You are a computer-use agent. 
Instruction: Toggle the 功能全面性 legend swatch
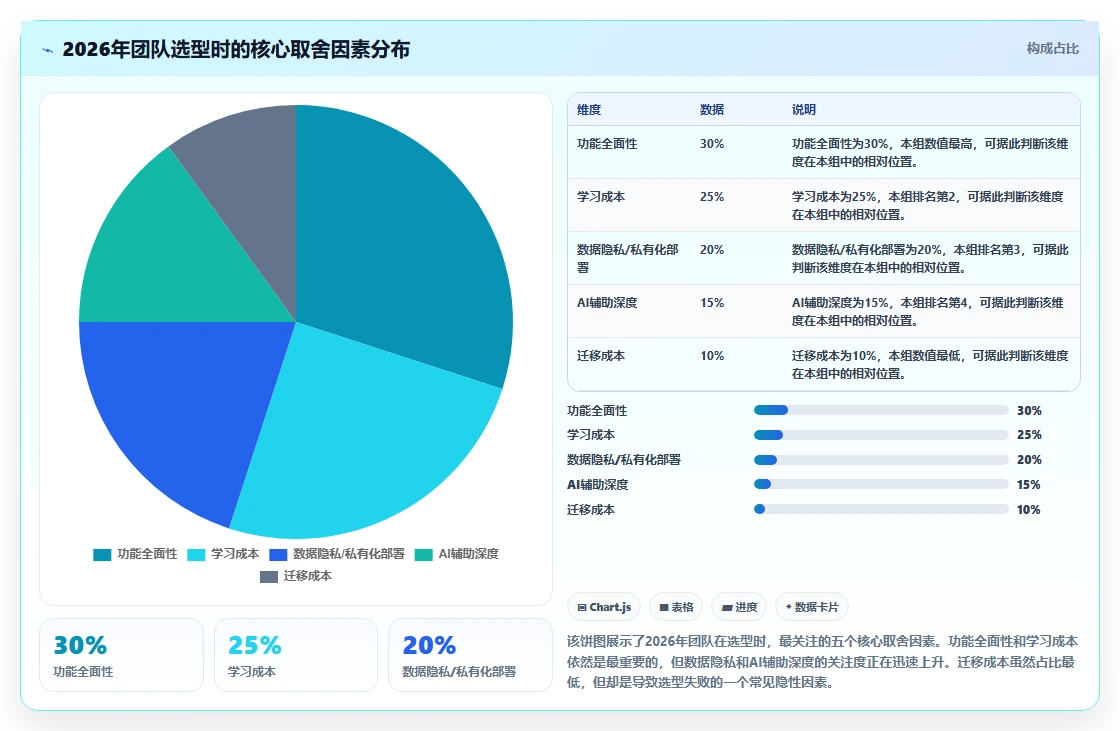click(102, 555)
